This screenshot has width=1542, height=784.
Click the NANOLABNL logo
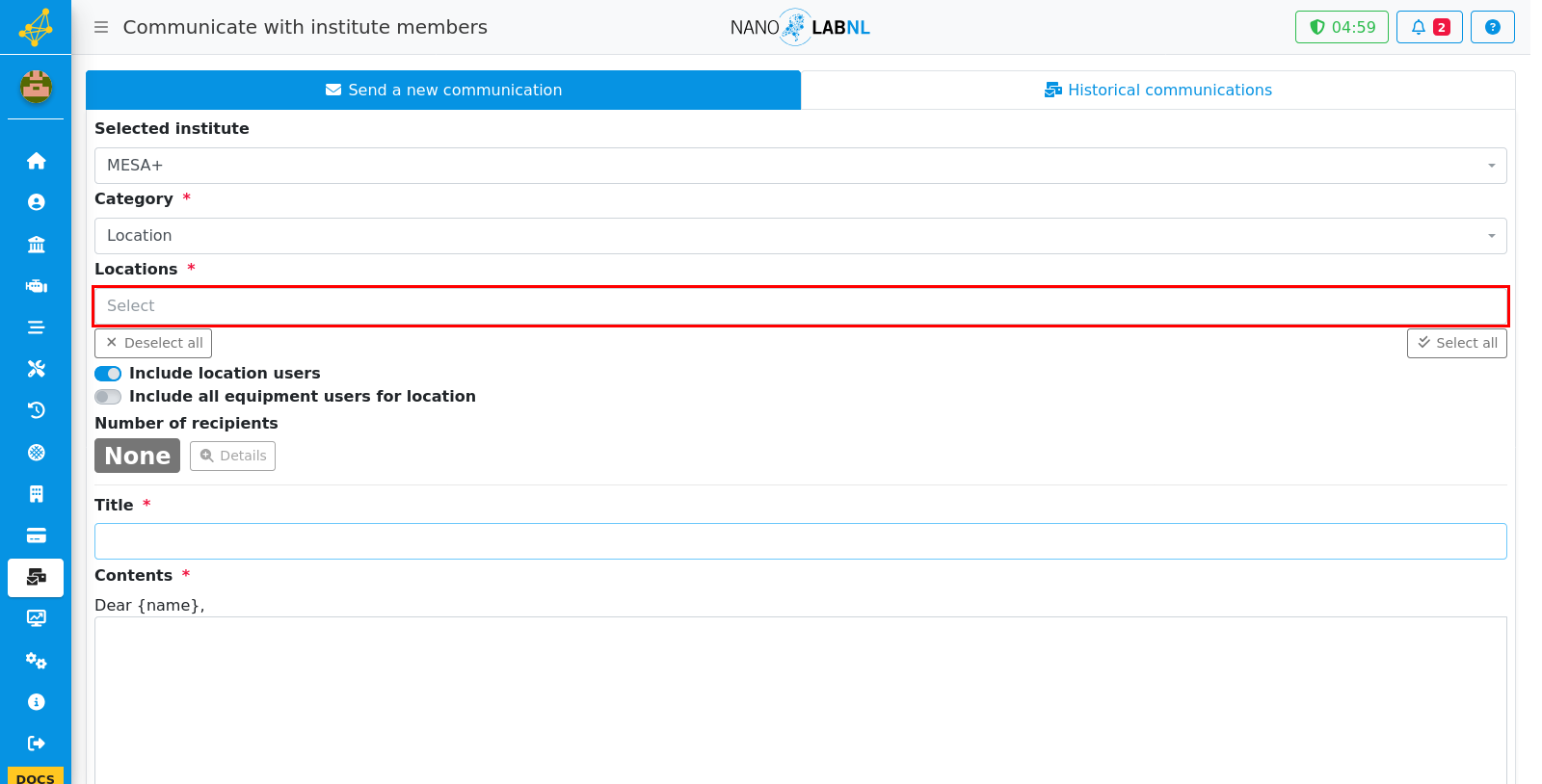pyautogui.click(x=800, y=27)
